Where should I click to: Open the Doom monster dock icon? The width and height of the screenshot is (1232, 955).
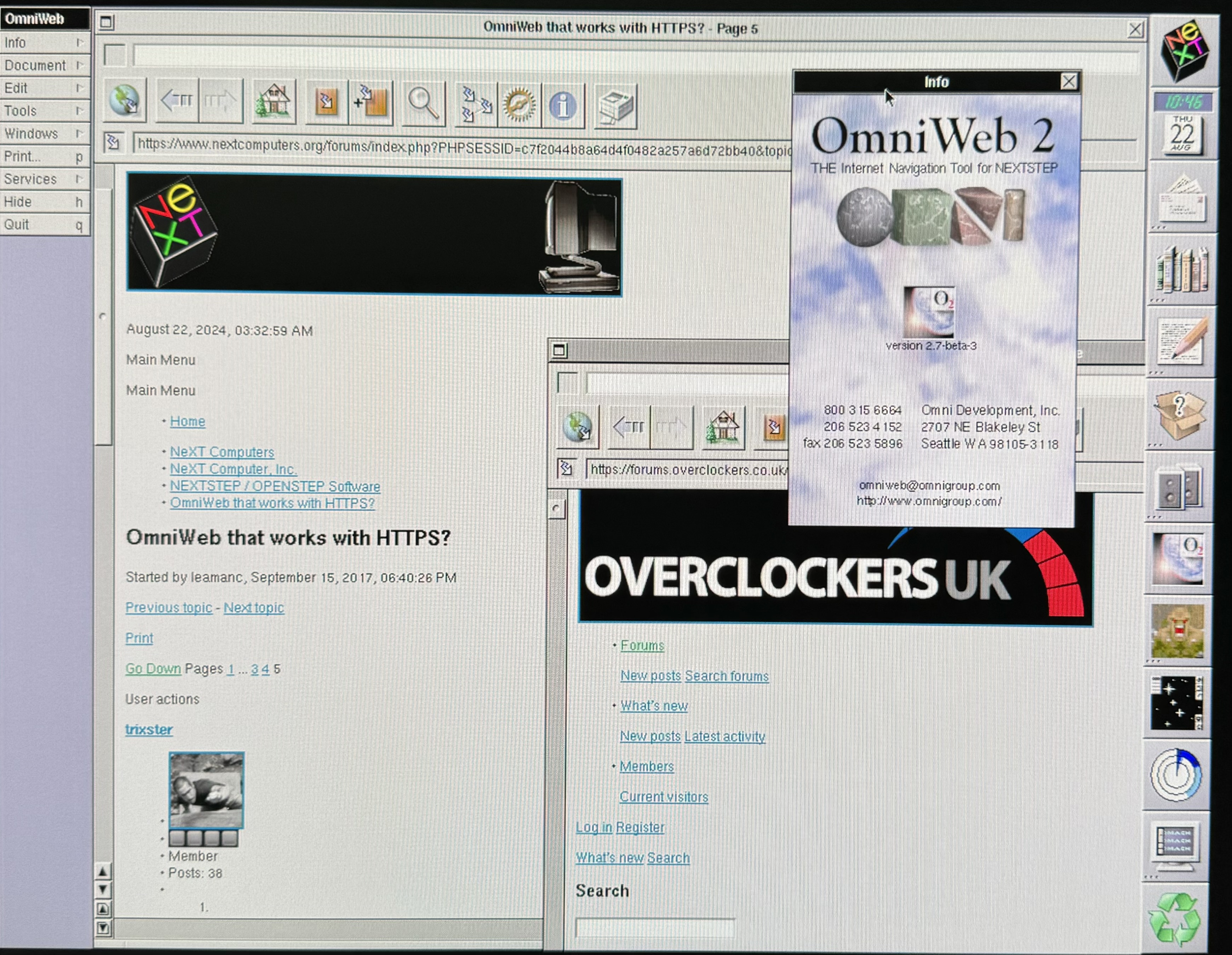click(1177, 631)
